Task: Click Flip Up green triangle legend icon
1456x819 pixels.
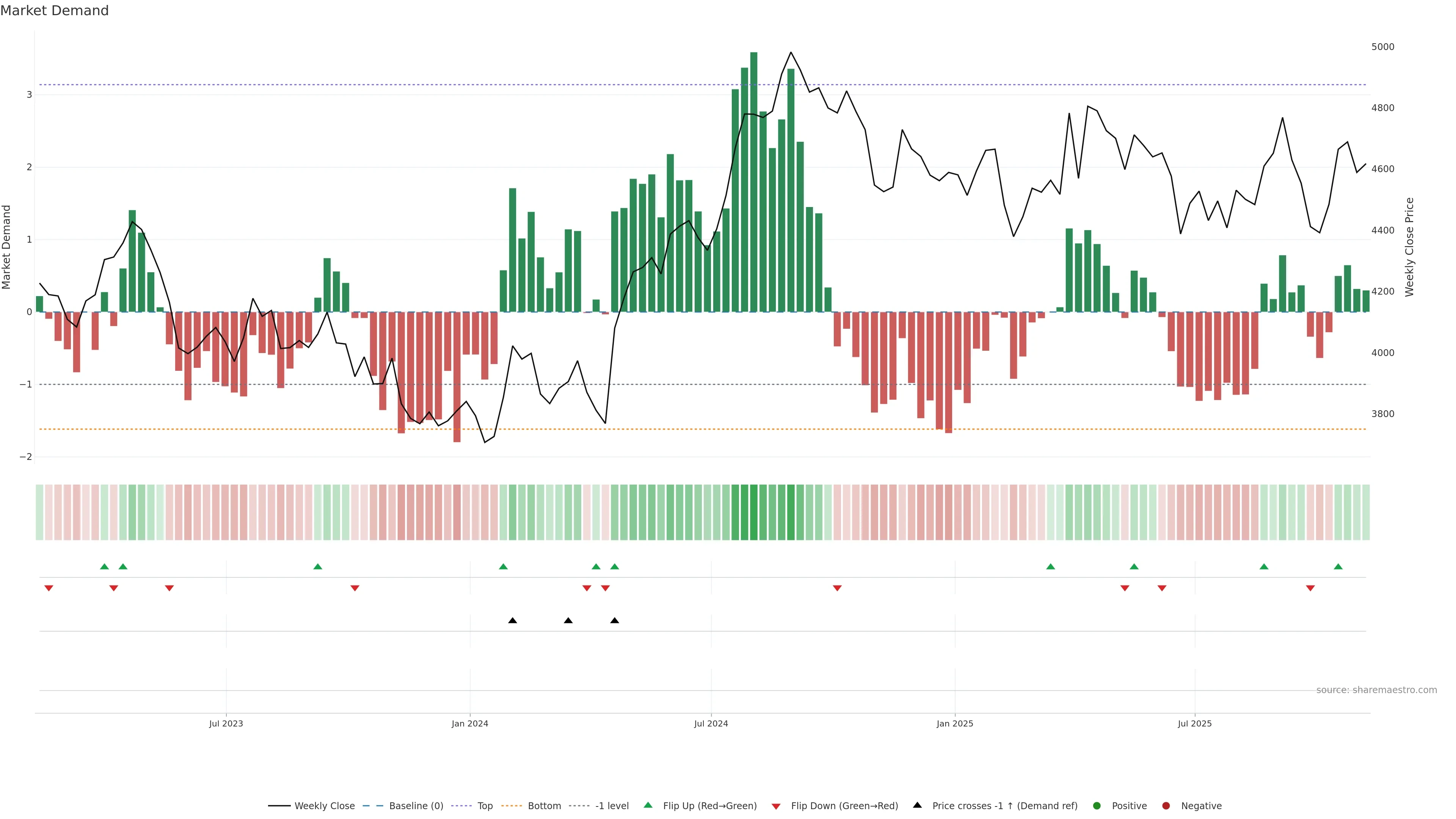Action: tap(648, 805)
